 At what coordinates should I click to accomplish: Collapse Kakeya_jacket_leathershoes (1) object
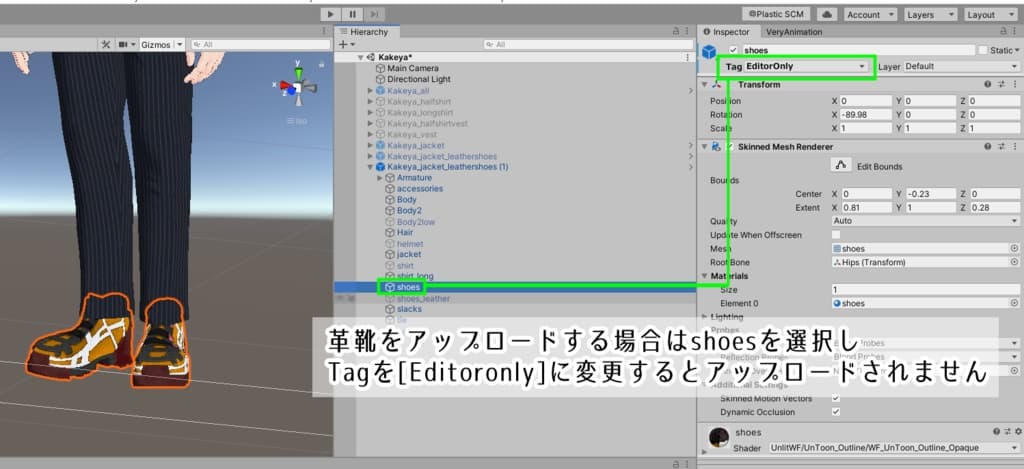(x=370, y=167)
